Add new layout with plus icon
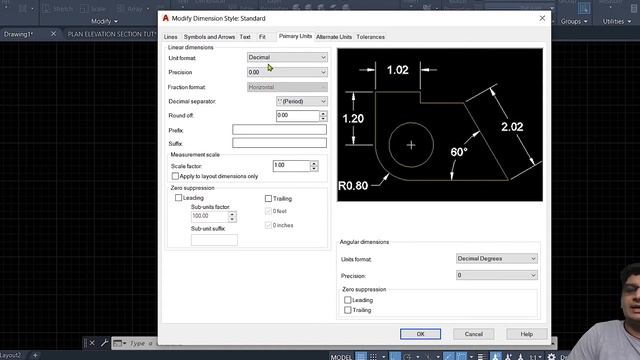This screenshot has height=360, width=640. [35, 356]
